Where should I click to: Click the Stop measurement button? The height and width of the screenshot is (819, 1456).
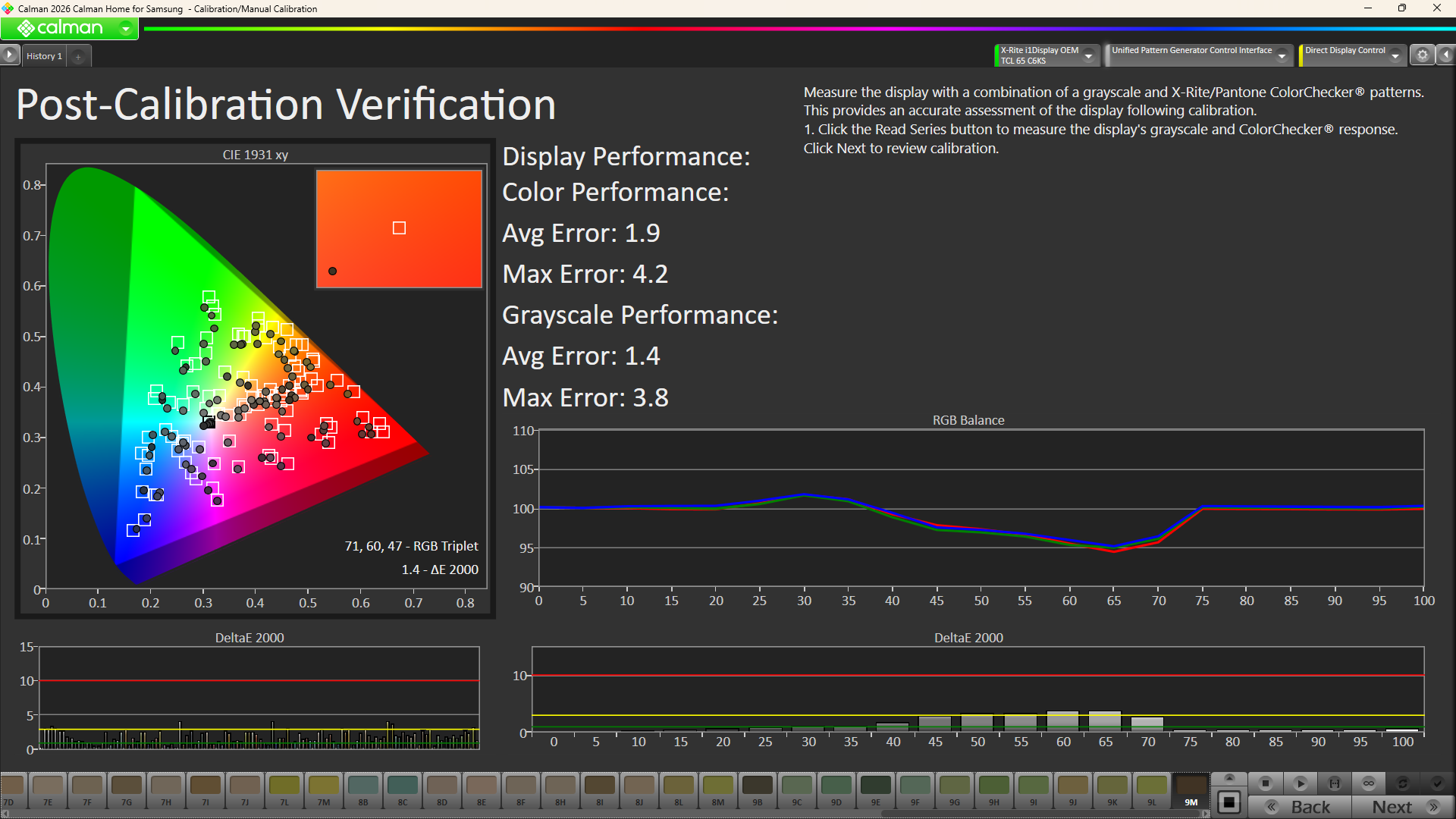tap(1265, 783)
